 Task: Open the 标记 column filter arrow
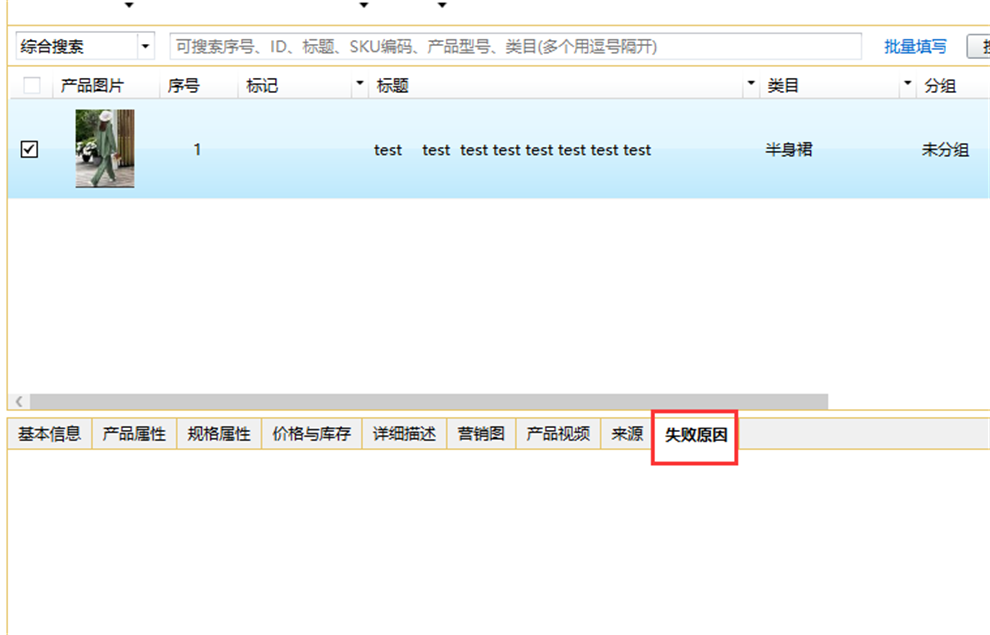359,83
